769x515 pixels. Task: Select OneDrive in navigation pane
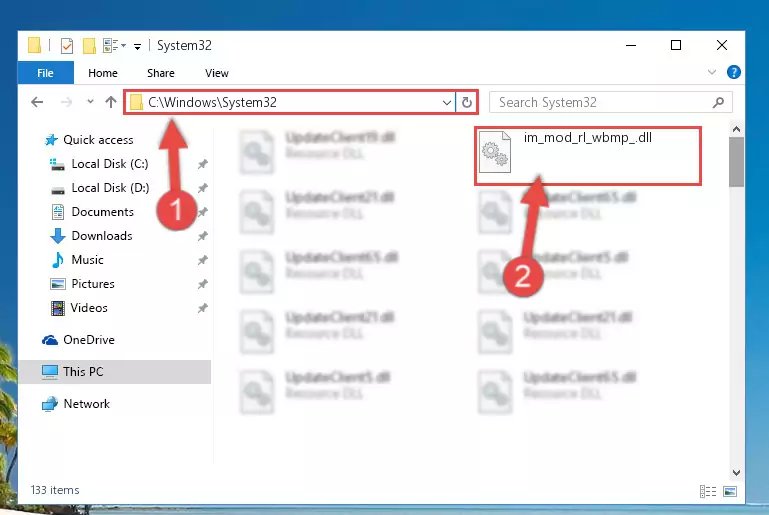coord(89,340)
